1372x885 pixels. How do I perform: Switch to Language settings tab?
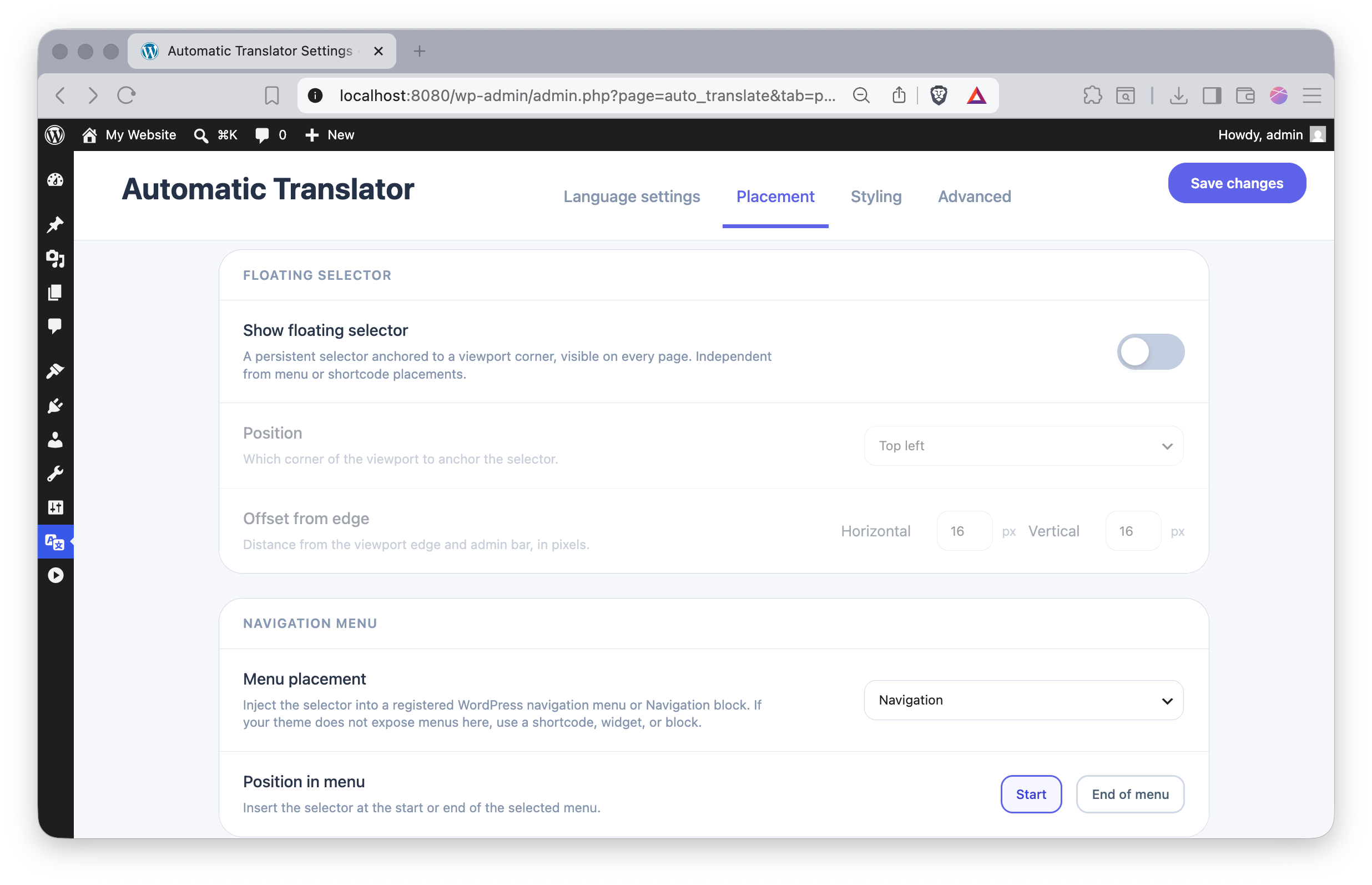tap(632, 197)
